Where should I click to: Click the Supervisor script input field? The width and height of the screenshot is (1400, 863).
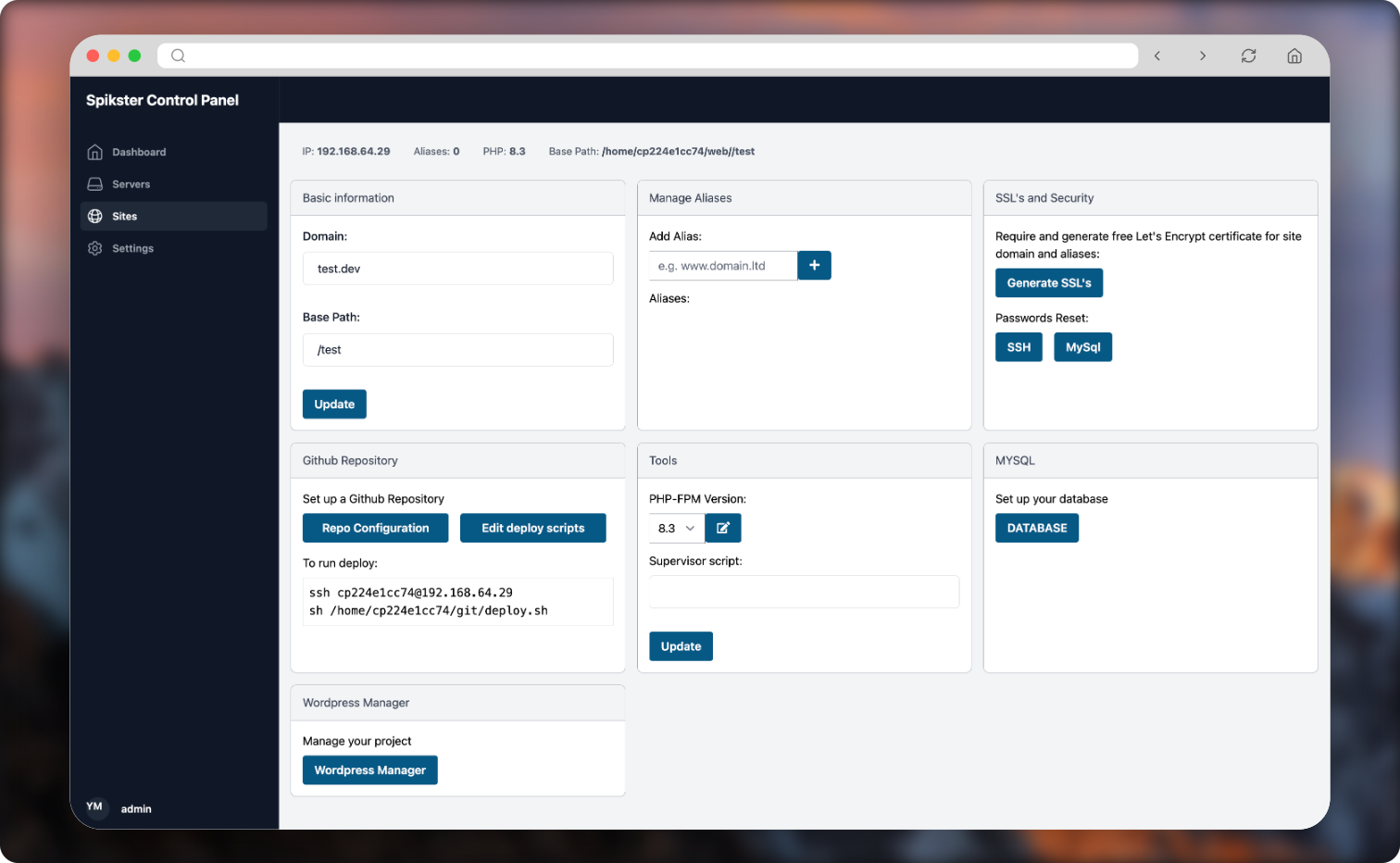pyautogui.click(x=804, y=592)
